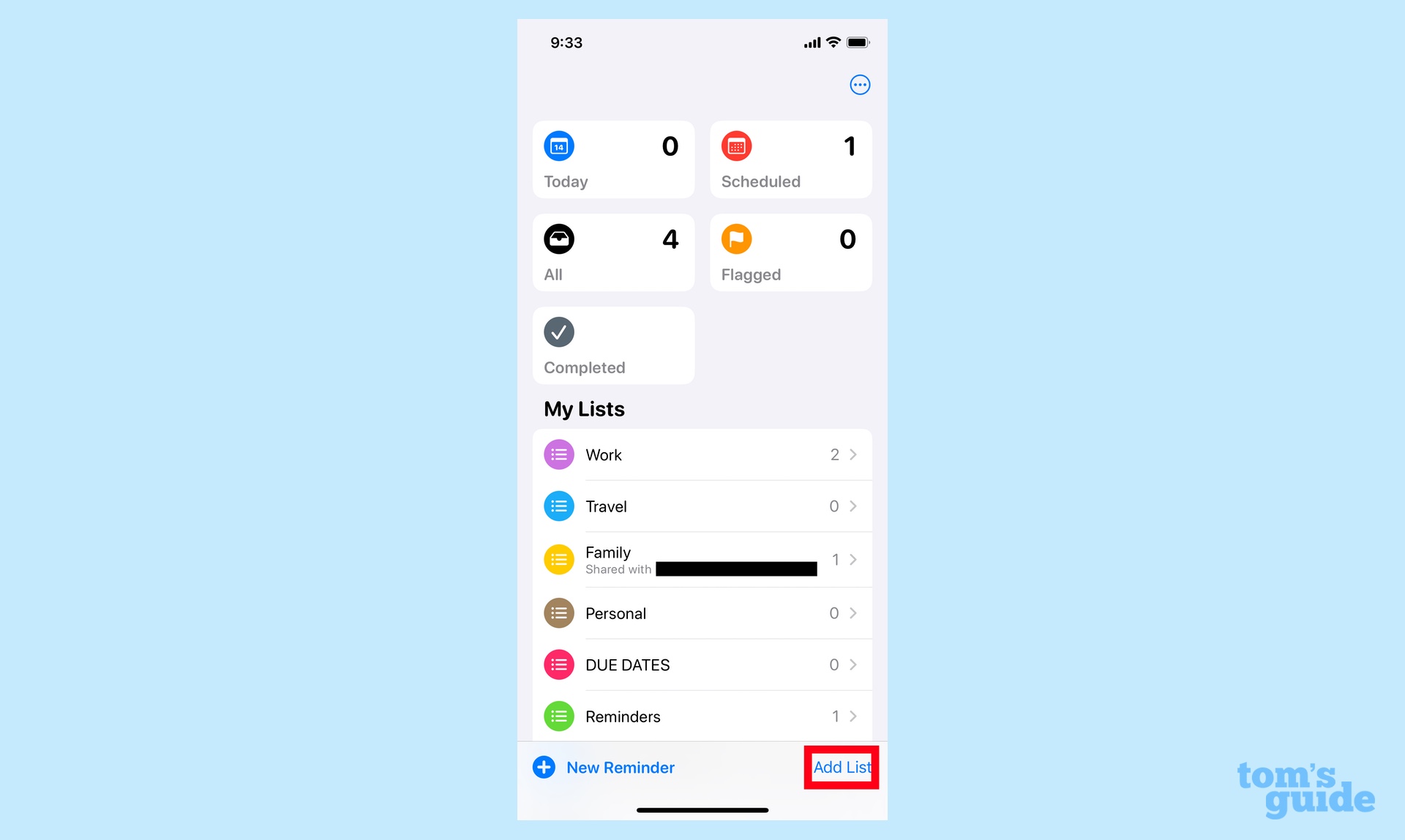Open the DUE DATES list

coord(703,664)
